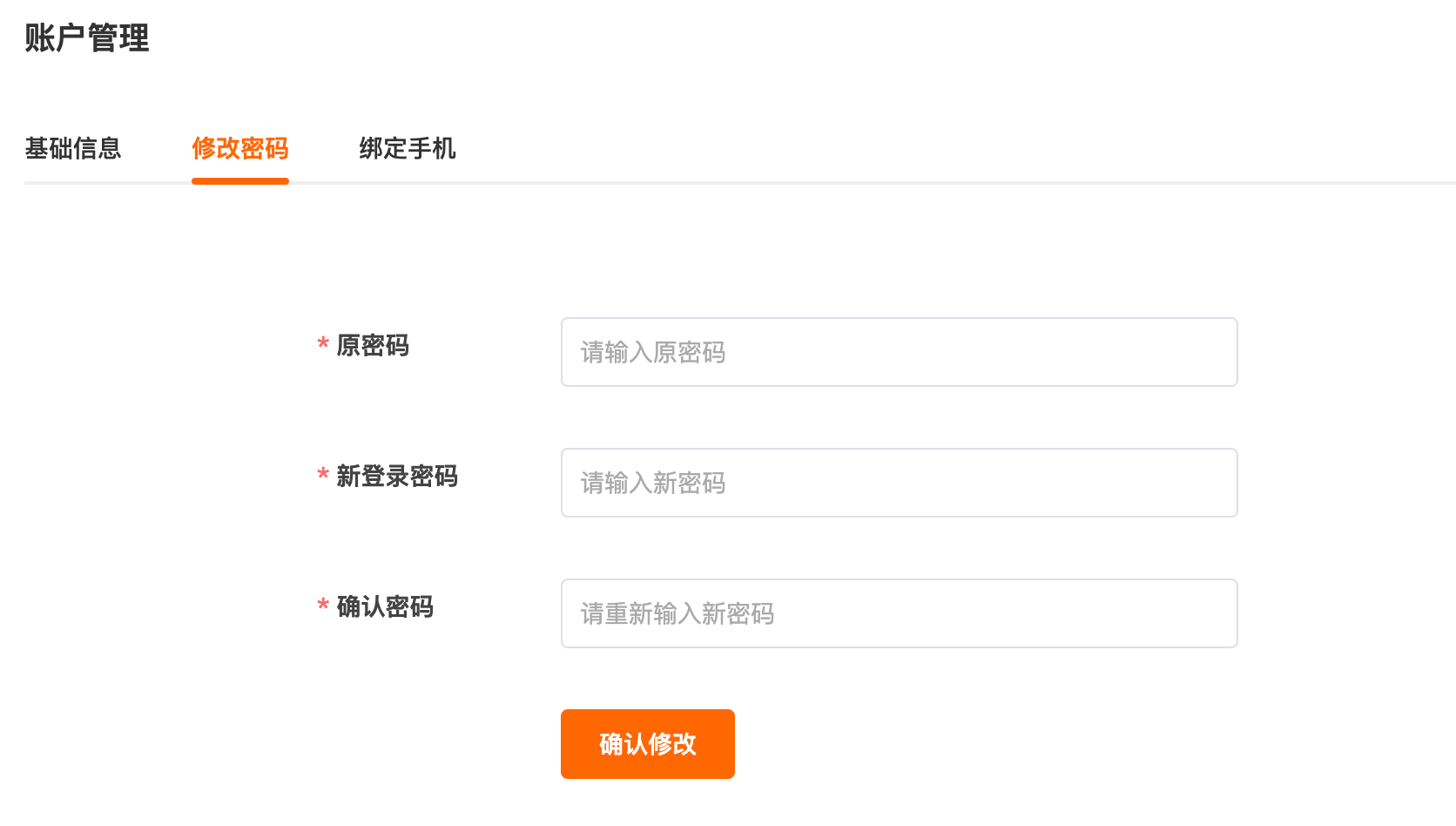This screenshot has height=826, width=1456.
Task: Open the 绑定手机 tab
Action: pos(408,149)
